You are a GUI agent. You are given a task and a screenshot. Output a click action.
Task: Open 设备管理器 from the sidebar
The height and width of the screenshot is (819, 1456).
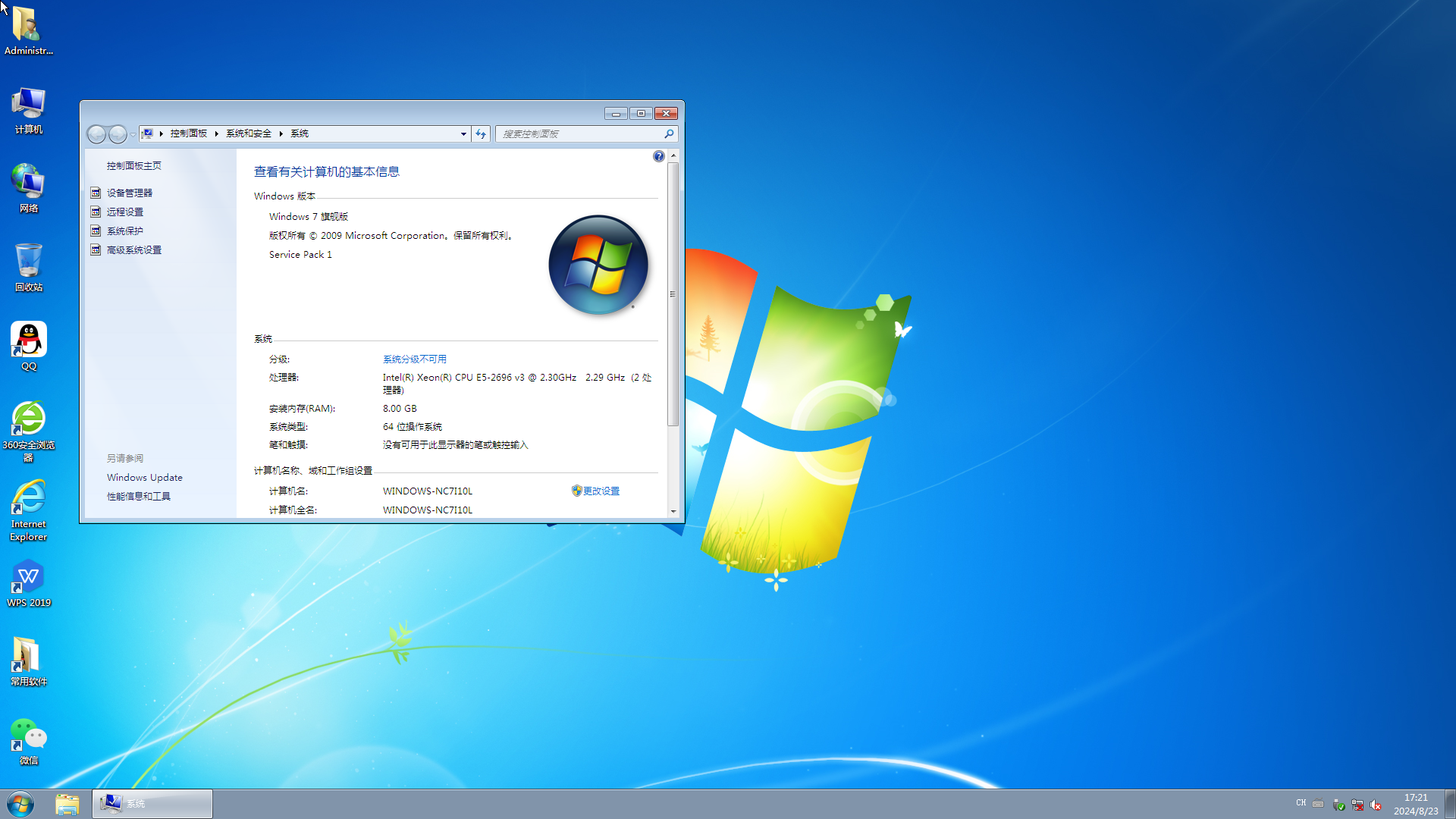(130, 193)
